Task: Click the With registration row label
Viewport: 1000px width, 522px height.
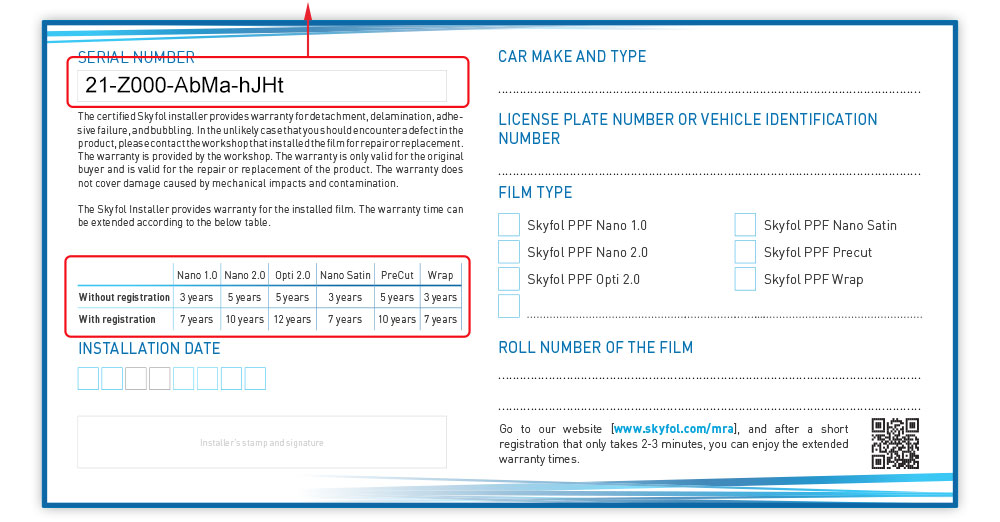Action: (x=117, y=319)
